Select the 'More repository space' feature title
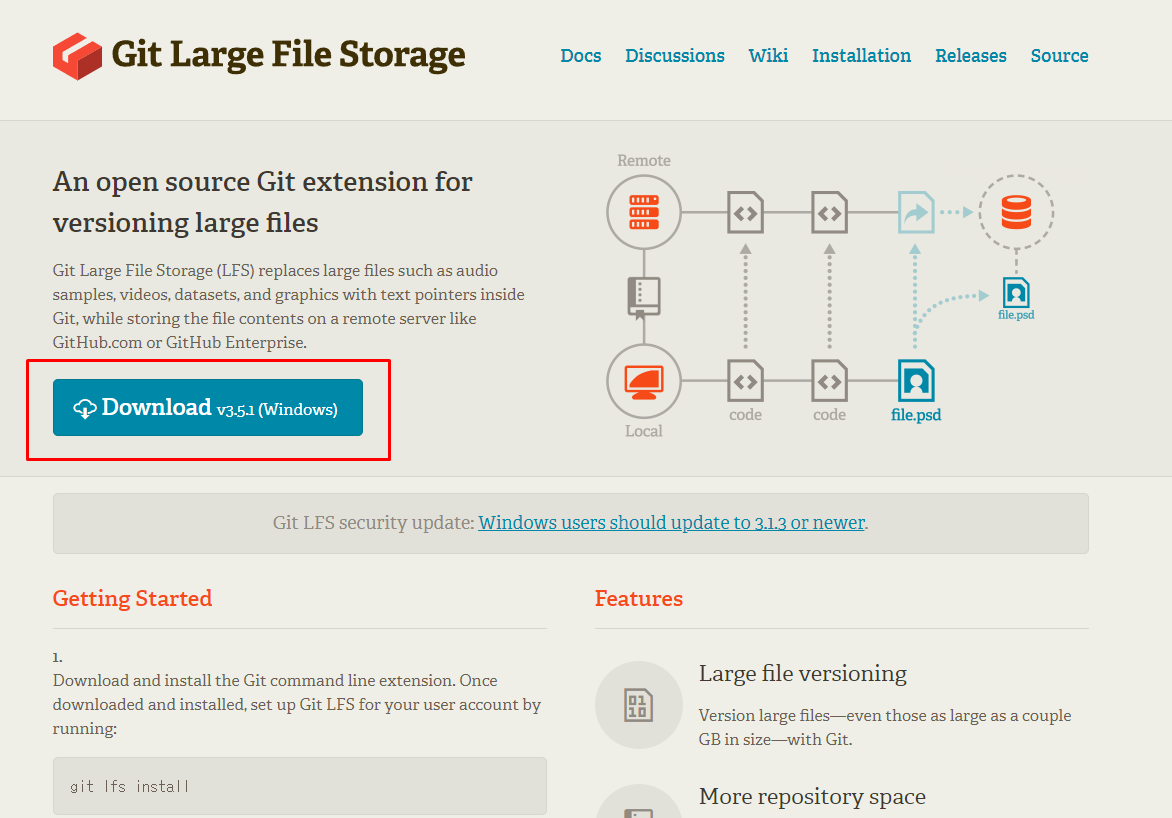This screenshot has width=1172, height=818. (812, 797)
